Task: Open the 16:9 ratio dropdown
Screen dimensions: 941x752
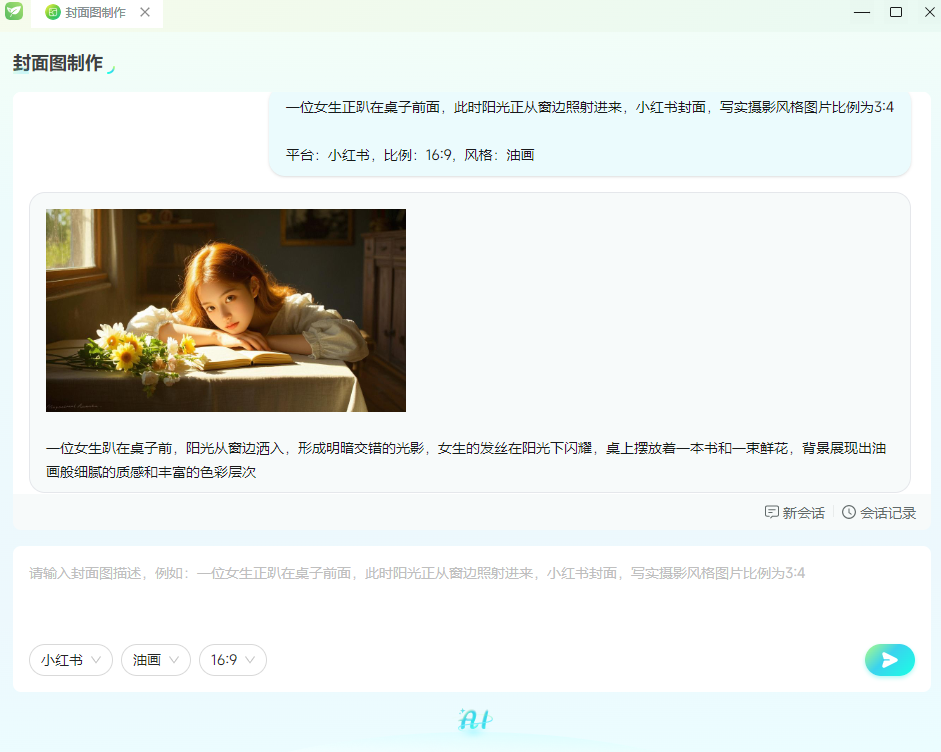Action: pyautogui.click(x=233, y=660)
